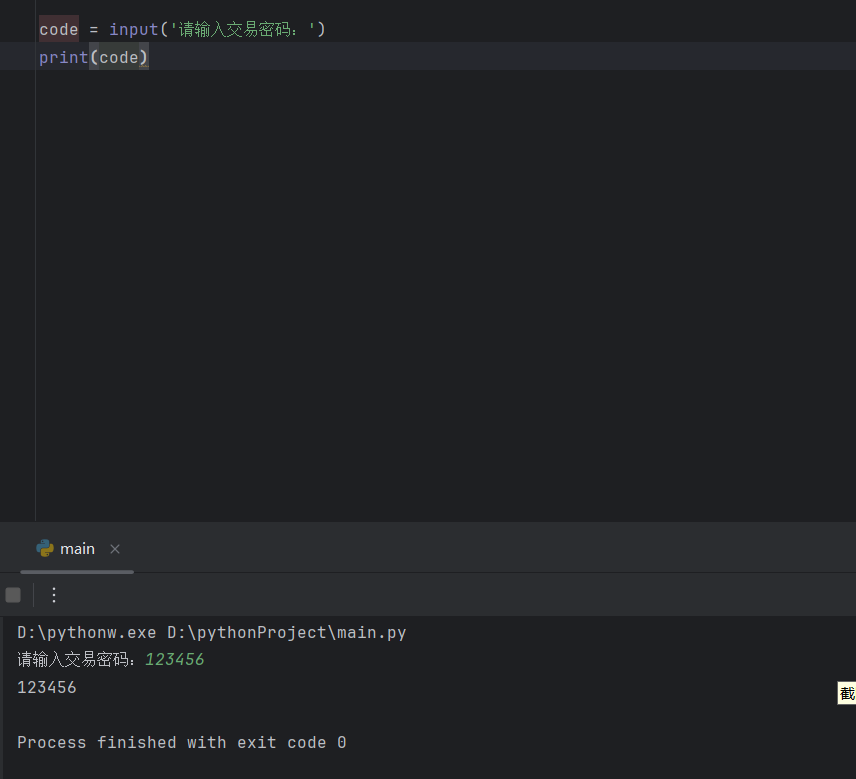Click 'Process finished with exit code 0' text
The image size is (856, 779).
(x=182, y=742)
